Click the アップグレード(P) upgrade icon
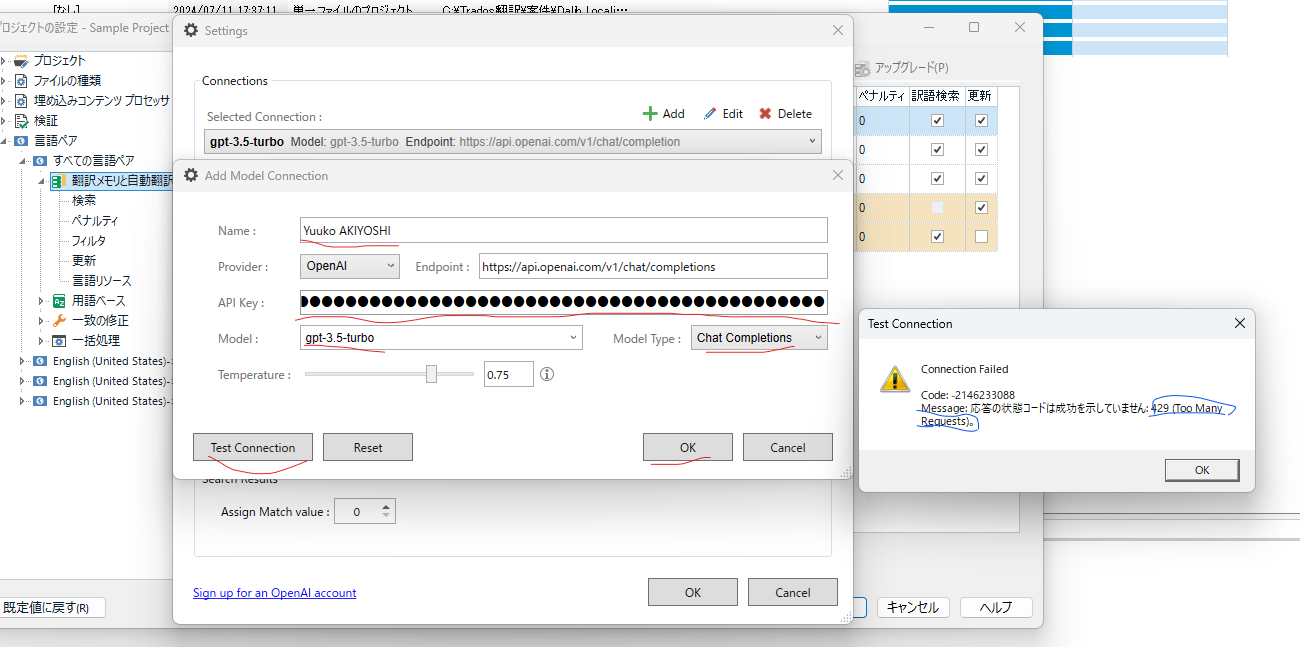The height and width of the screenshot is (647, 1300). (861, 69)
